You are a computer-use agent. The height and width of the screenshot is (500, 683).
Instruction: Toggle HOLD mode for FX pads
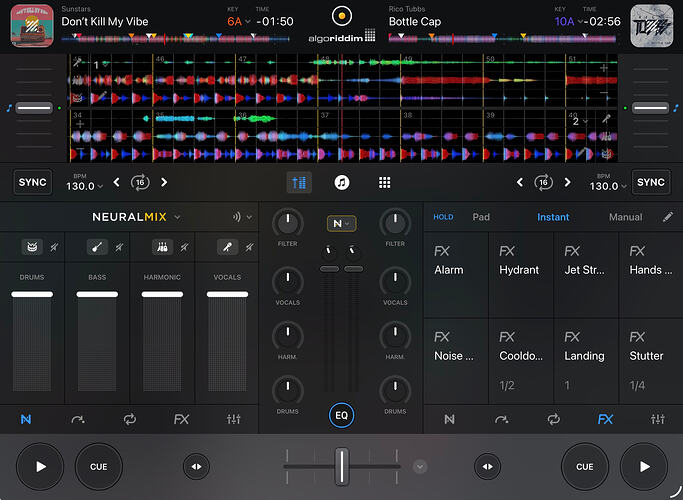[443, 217]
